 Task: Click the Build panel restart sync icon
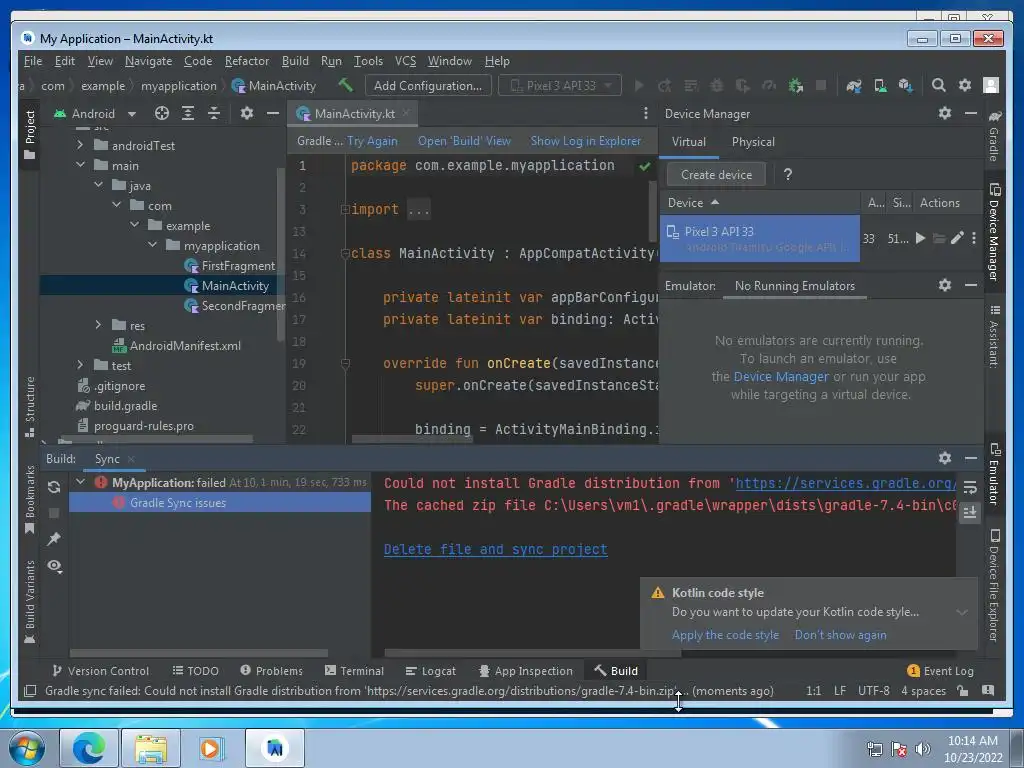(54, 487)
